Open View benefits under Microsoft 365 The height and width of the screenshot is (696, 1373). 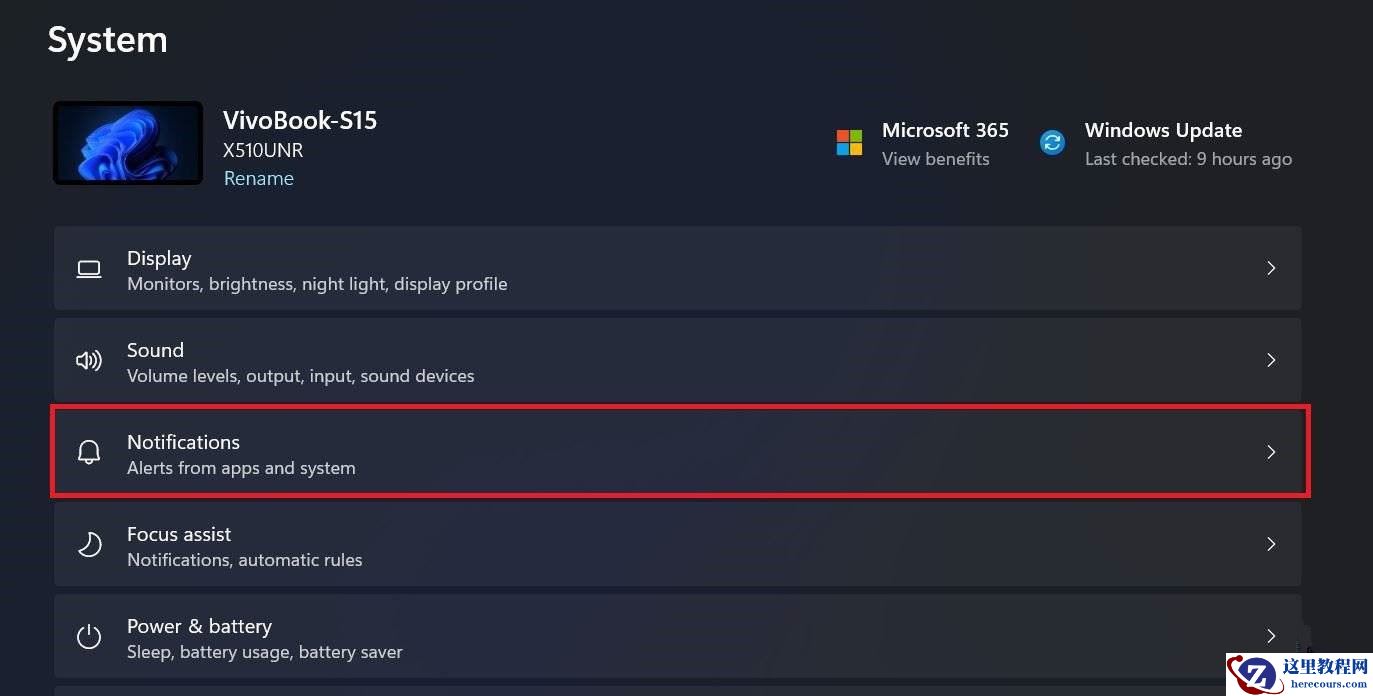935,158
